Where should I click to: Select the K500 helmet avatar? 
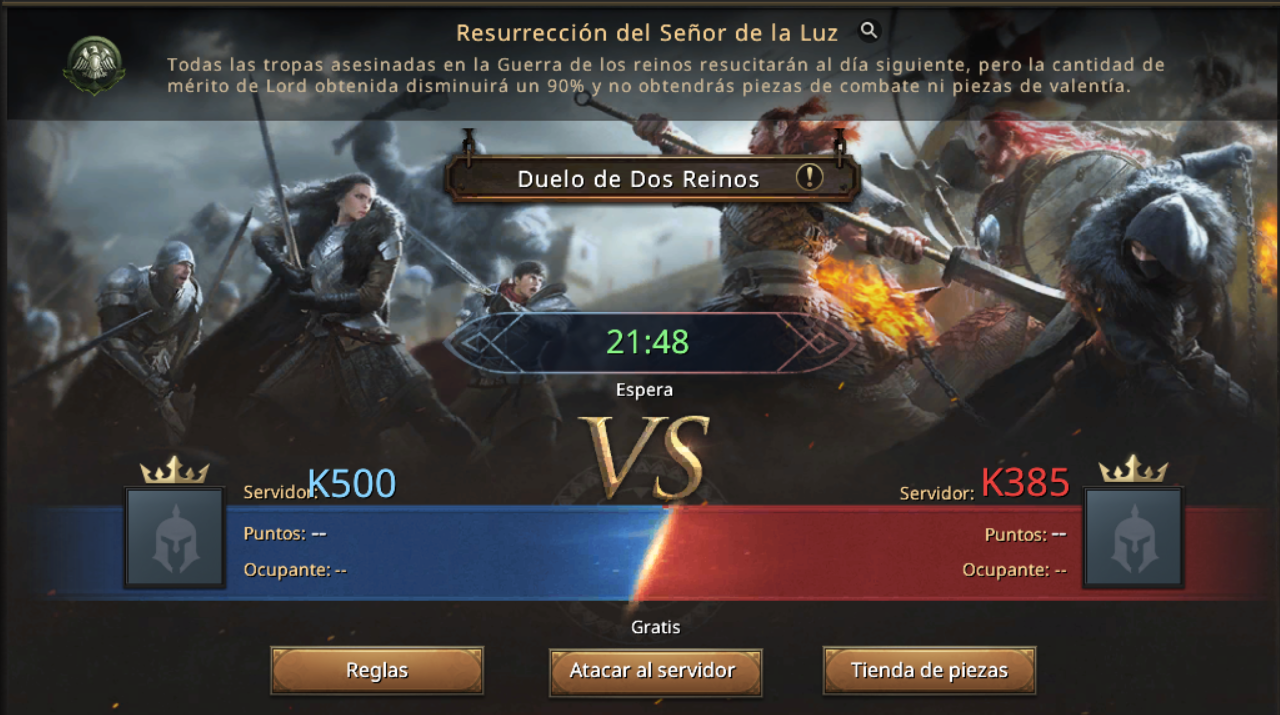[x=175, y=537]
